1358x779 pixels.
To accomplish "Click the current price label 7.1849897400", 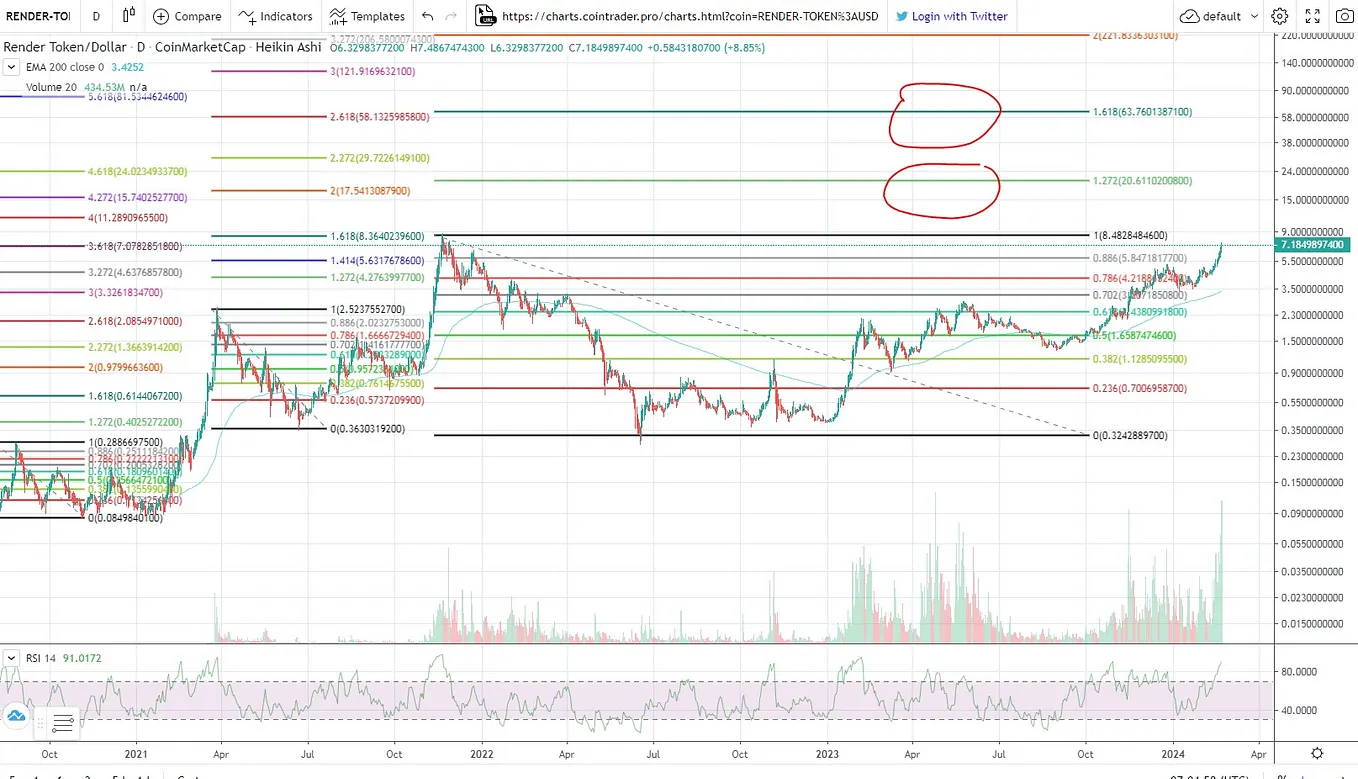I will (x=1314, y=244).
